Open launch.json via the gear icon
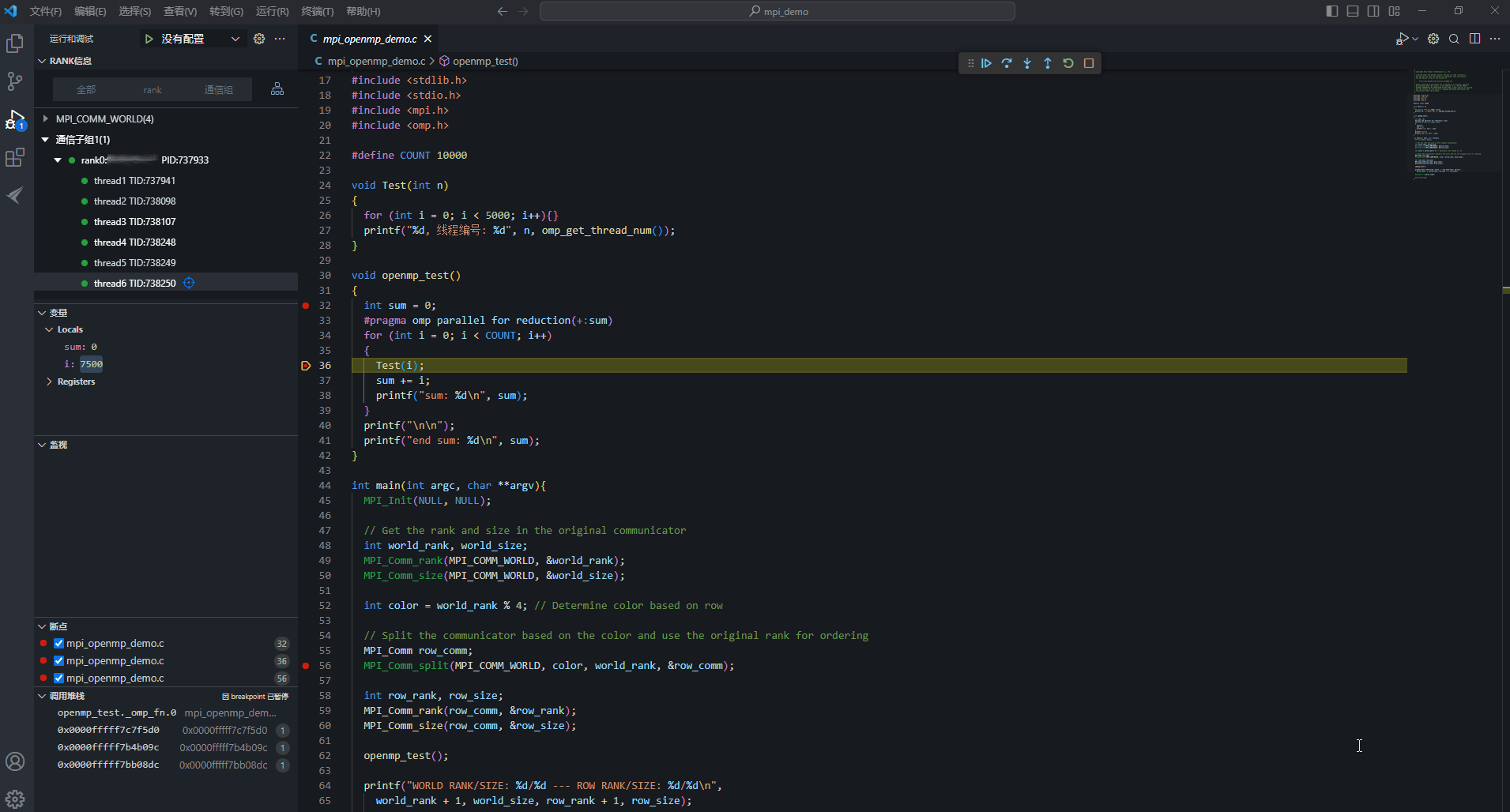This screenshot has width=1510, height=812. (x=259, y=39)
